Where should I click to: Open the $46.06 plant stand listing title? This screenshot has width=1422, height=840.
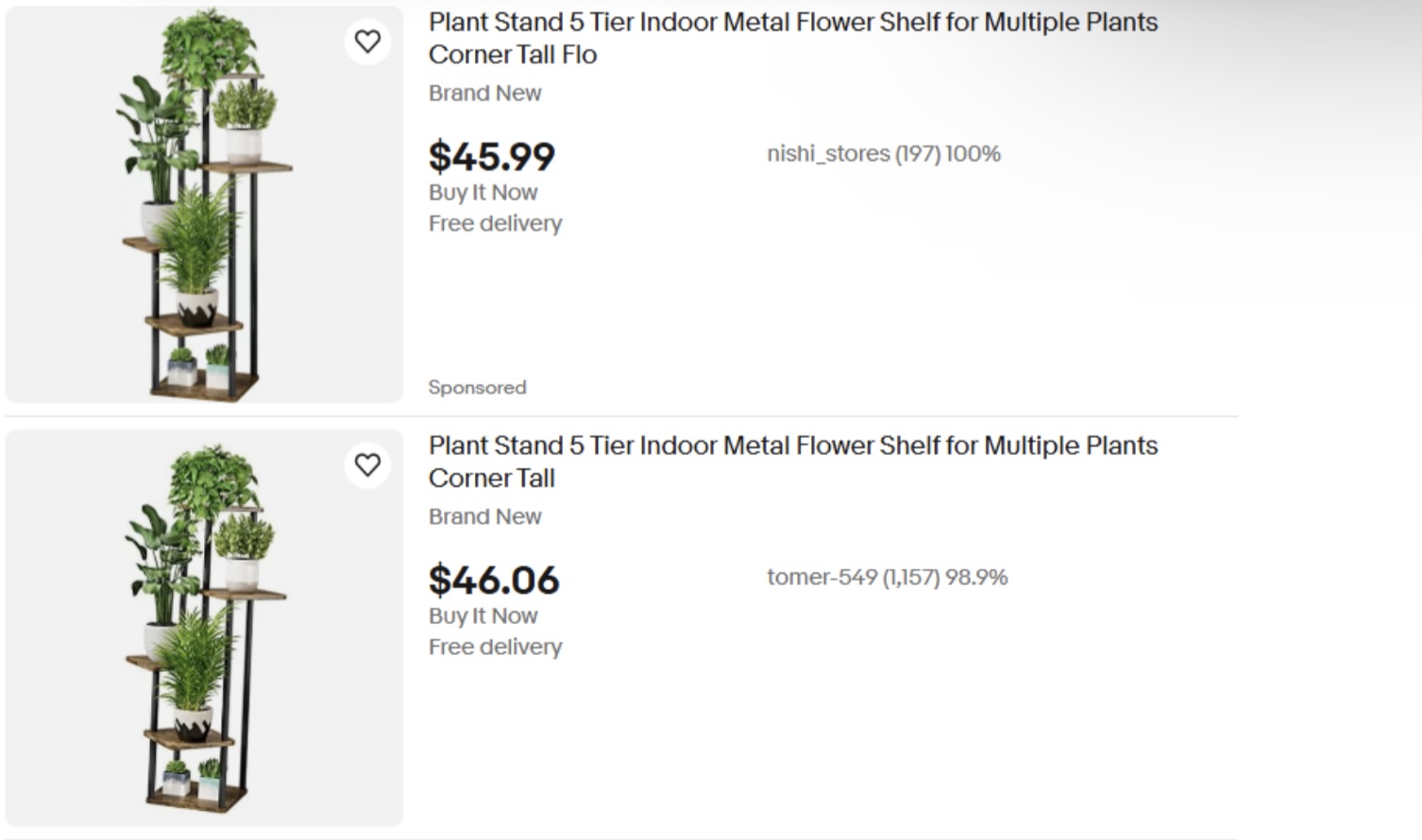pyautogui.click(x=793, y=462)
